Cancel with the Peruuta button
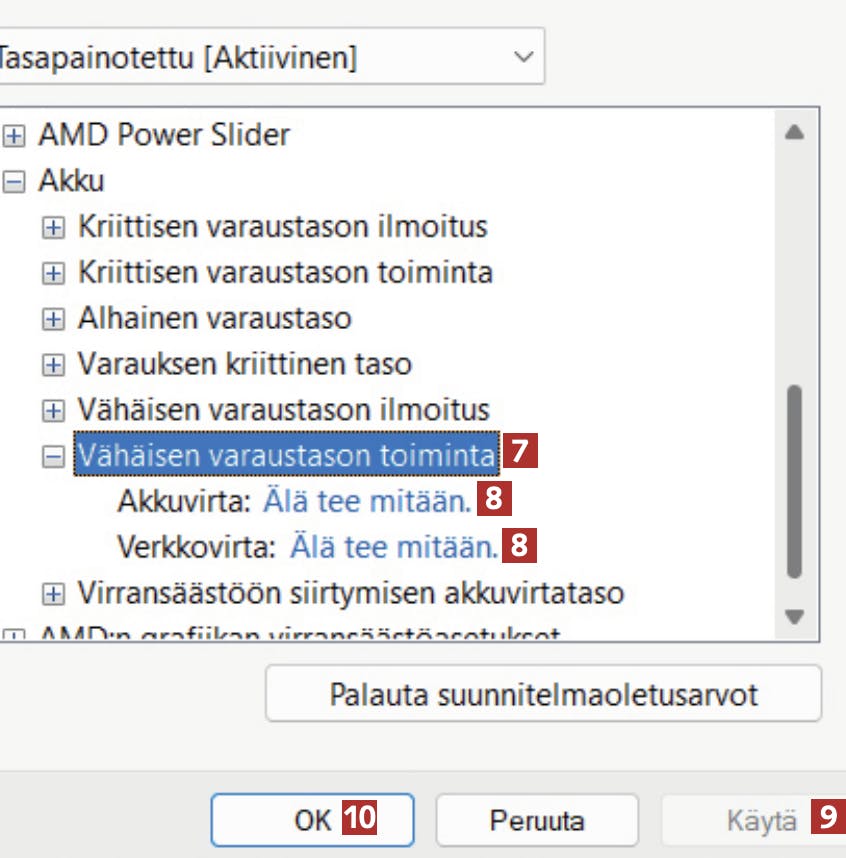Screen dimensions: 846x858 pyautogui.click(x=537, y=821)
